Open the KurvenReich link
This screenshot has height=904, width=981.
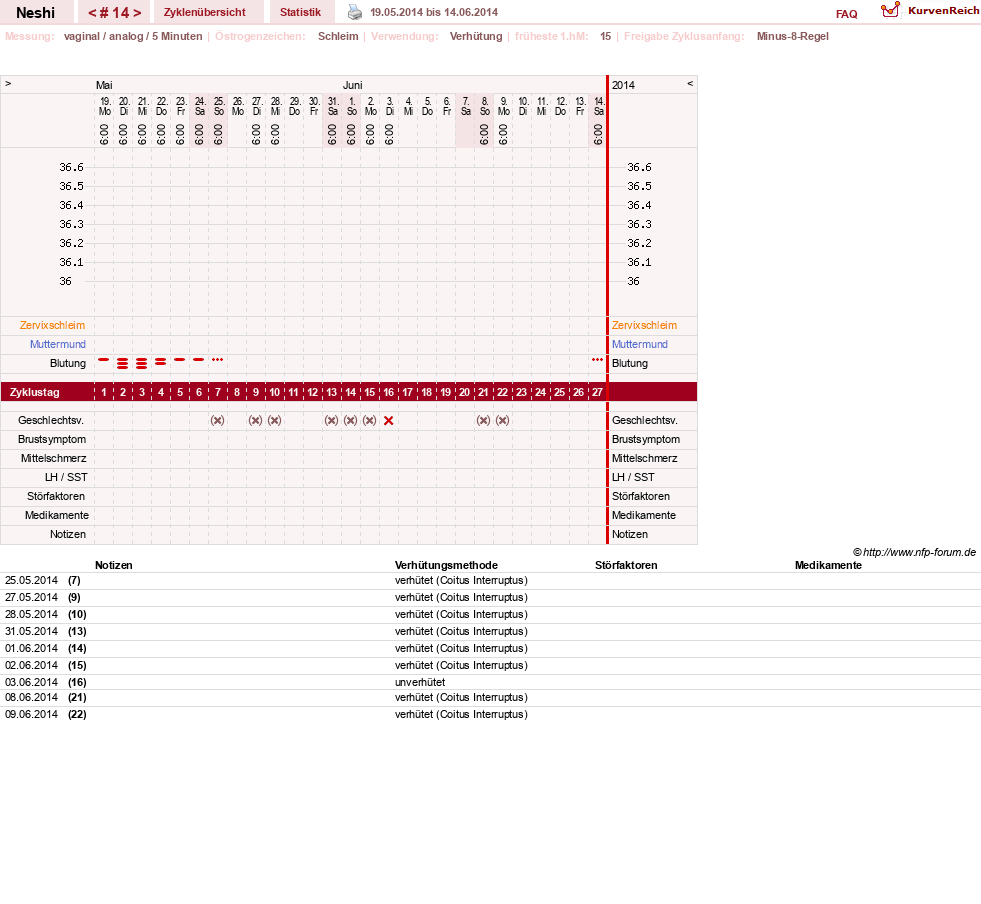tap(943, 11)
